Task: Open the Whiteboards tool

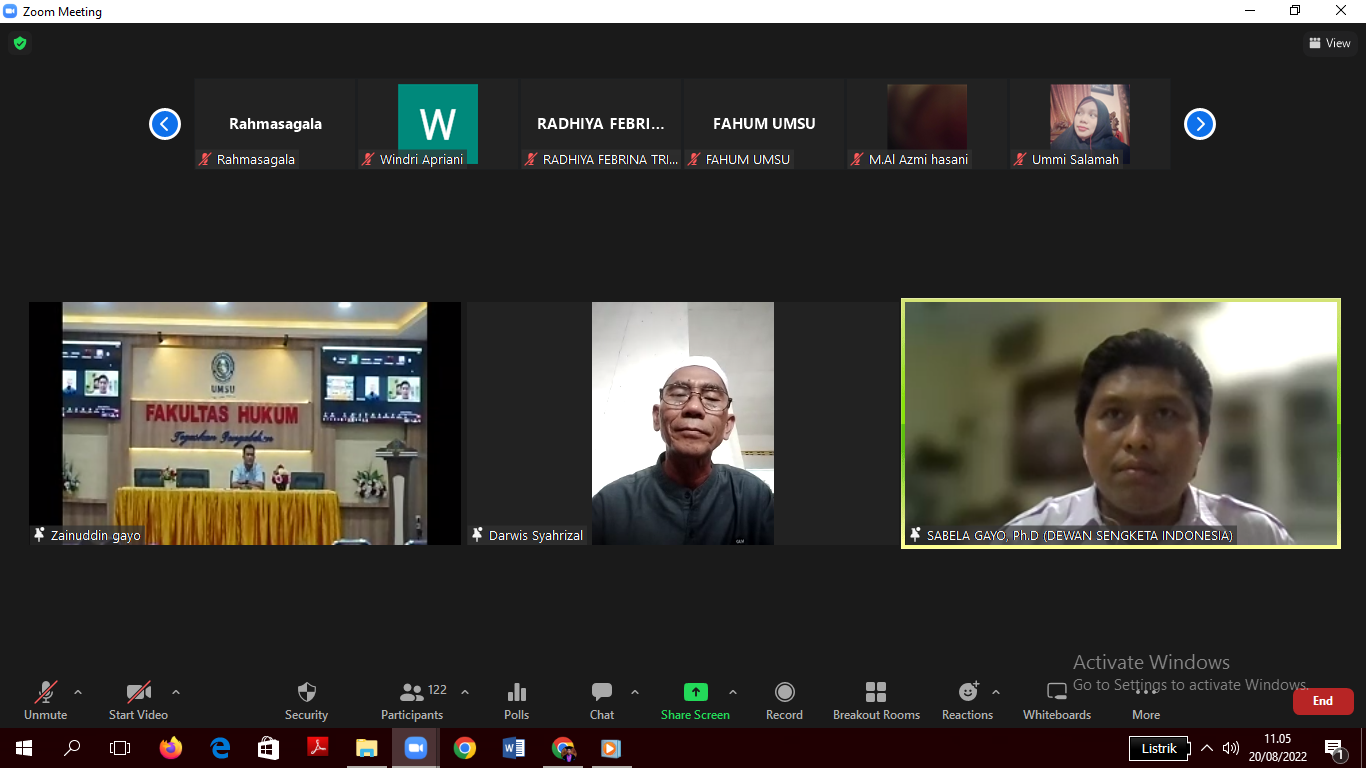Action: pos(1057,700)
